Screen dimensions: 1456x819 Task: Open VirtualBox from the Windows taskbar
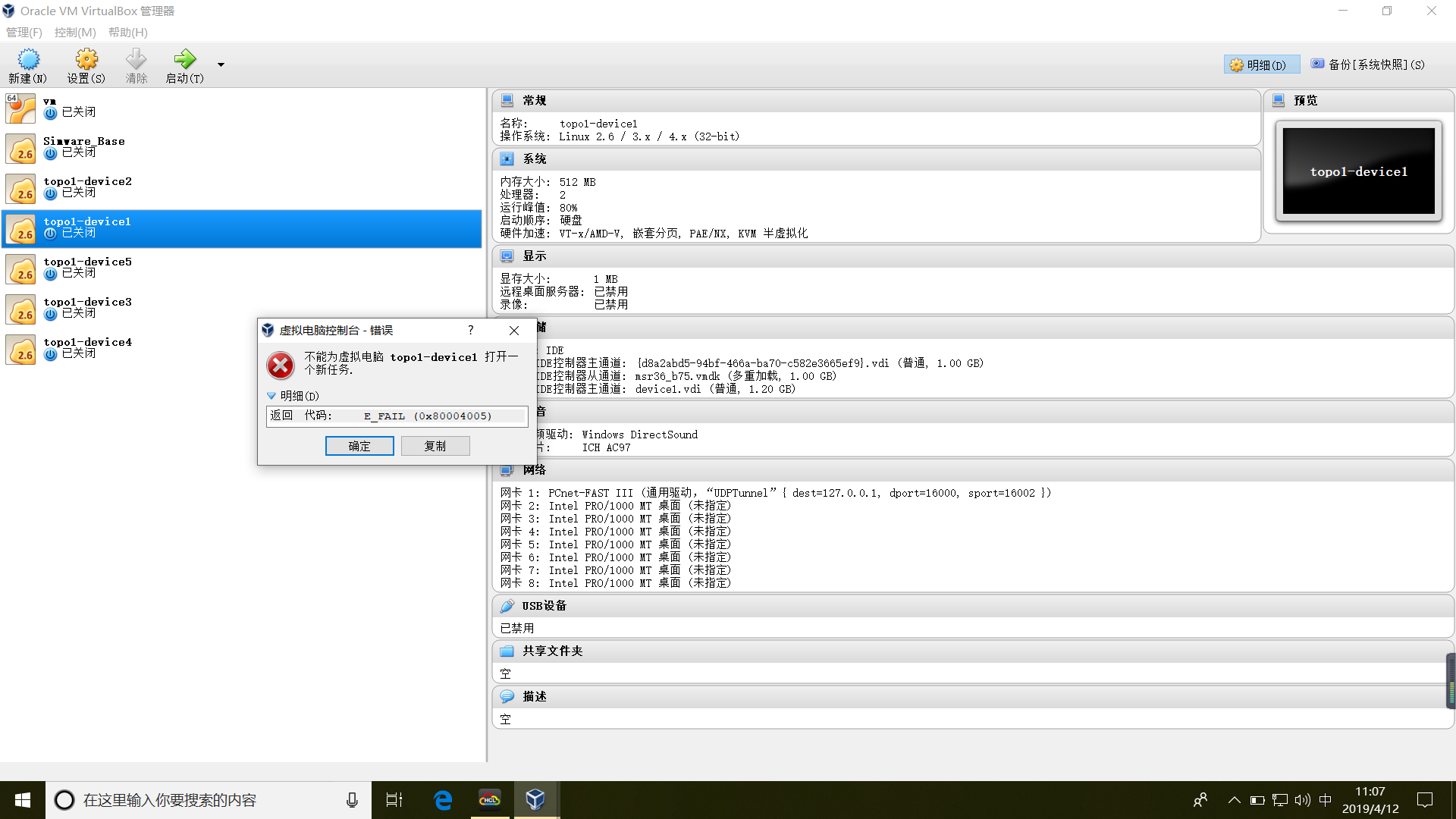535,799
